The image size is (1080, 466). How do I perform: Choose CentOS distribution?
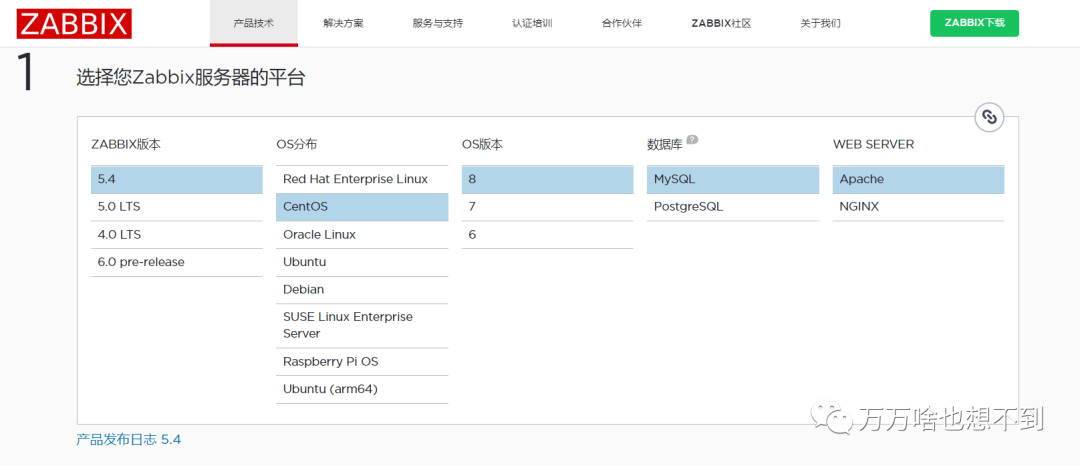(362, 206)
